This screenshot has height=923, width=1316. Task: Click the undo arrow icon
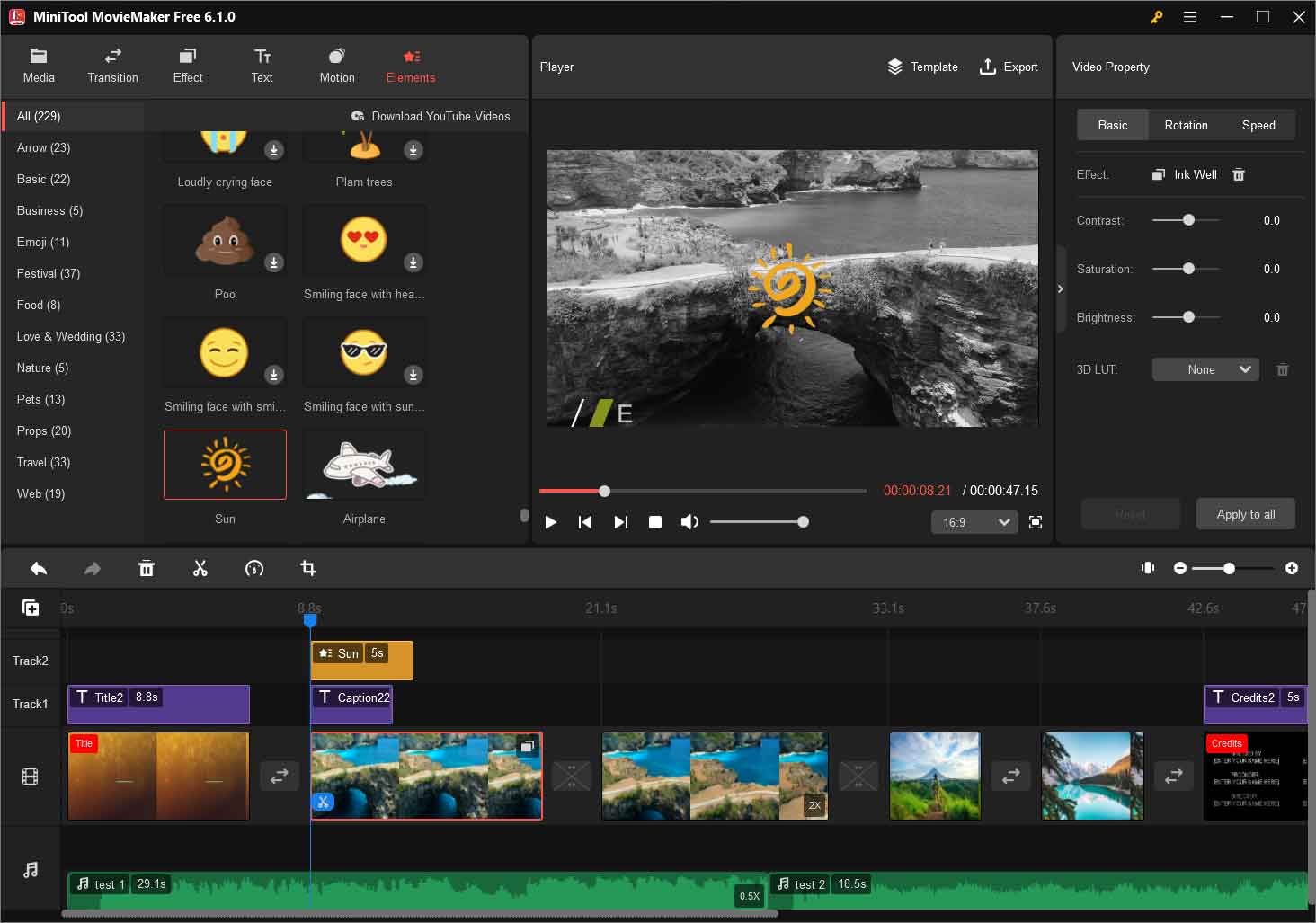point(39,568)
